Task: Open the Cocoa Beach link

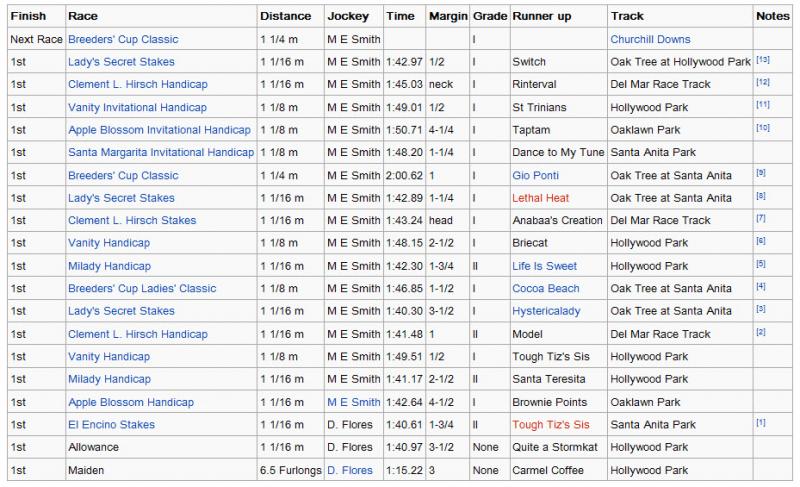Action: click(x=545, y=288)
